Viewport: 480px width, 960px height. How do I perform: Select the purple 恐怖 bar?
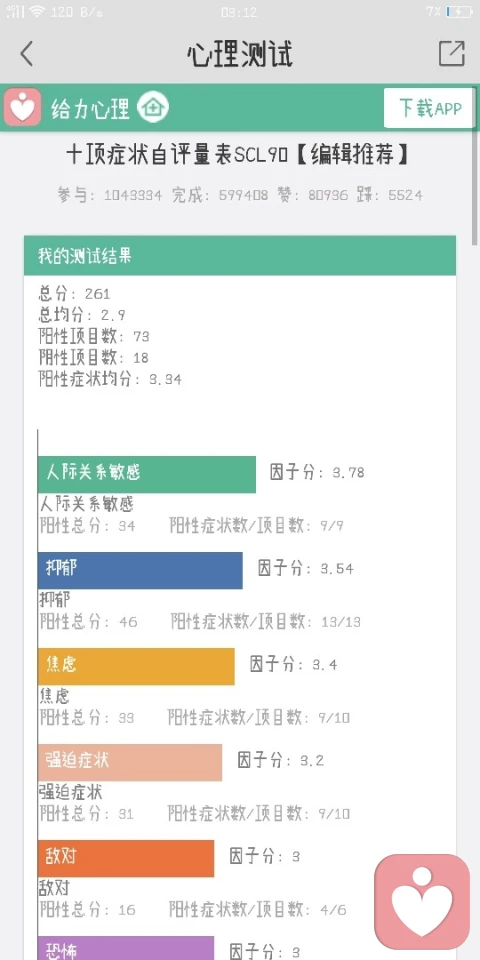click(x=126, y=948)
